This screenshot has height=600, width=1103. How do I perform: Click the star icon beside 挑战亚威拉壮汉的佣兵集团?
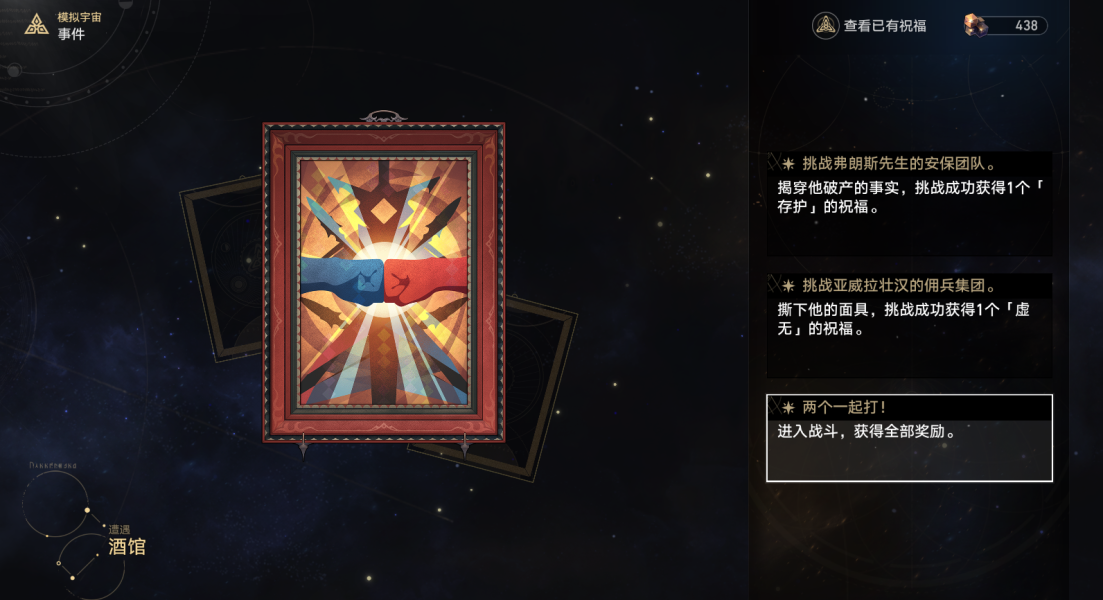(789, 286)
